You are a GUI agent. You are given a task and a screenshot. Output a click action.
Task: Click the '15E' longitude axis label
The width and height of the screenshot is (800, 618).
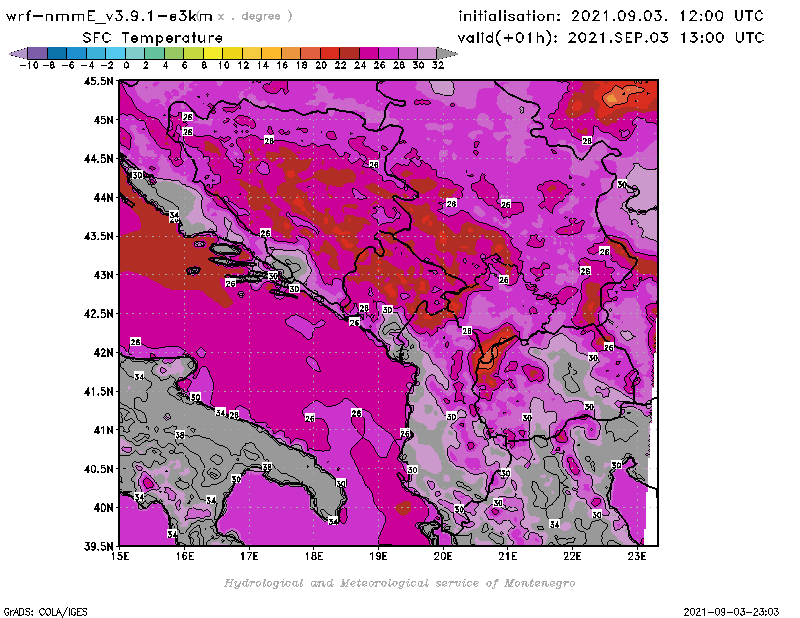point(120,556)
